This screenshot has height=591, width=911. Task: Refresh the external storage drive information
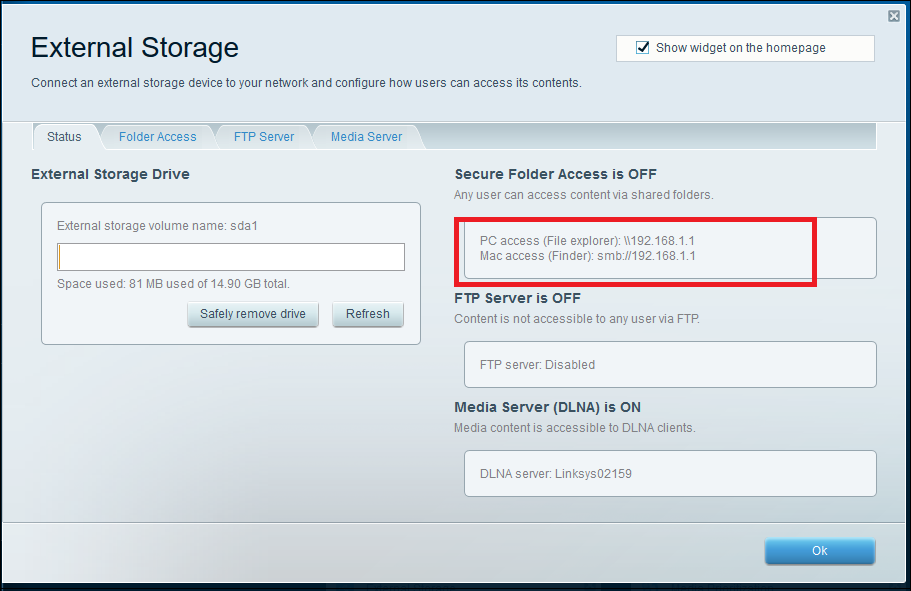click(x=367, y=314)
